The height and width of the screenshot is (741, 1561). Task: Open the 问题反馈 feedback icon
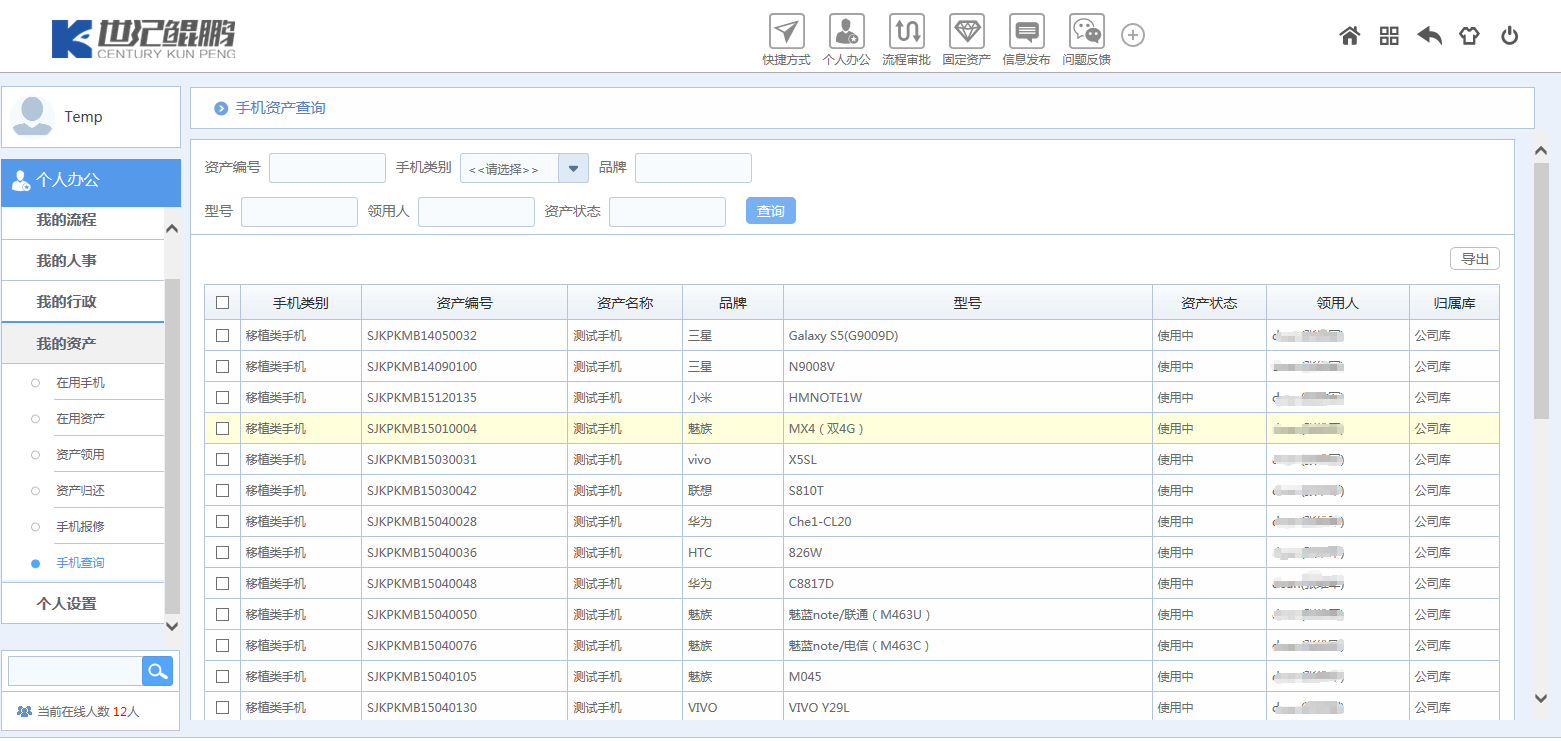coord(1086,32)
